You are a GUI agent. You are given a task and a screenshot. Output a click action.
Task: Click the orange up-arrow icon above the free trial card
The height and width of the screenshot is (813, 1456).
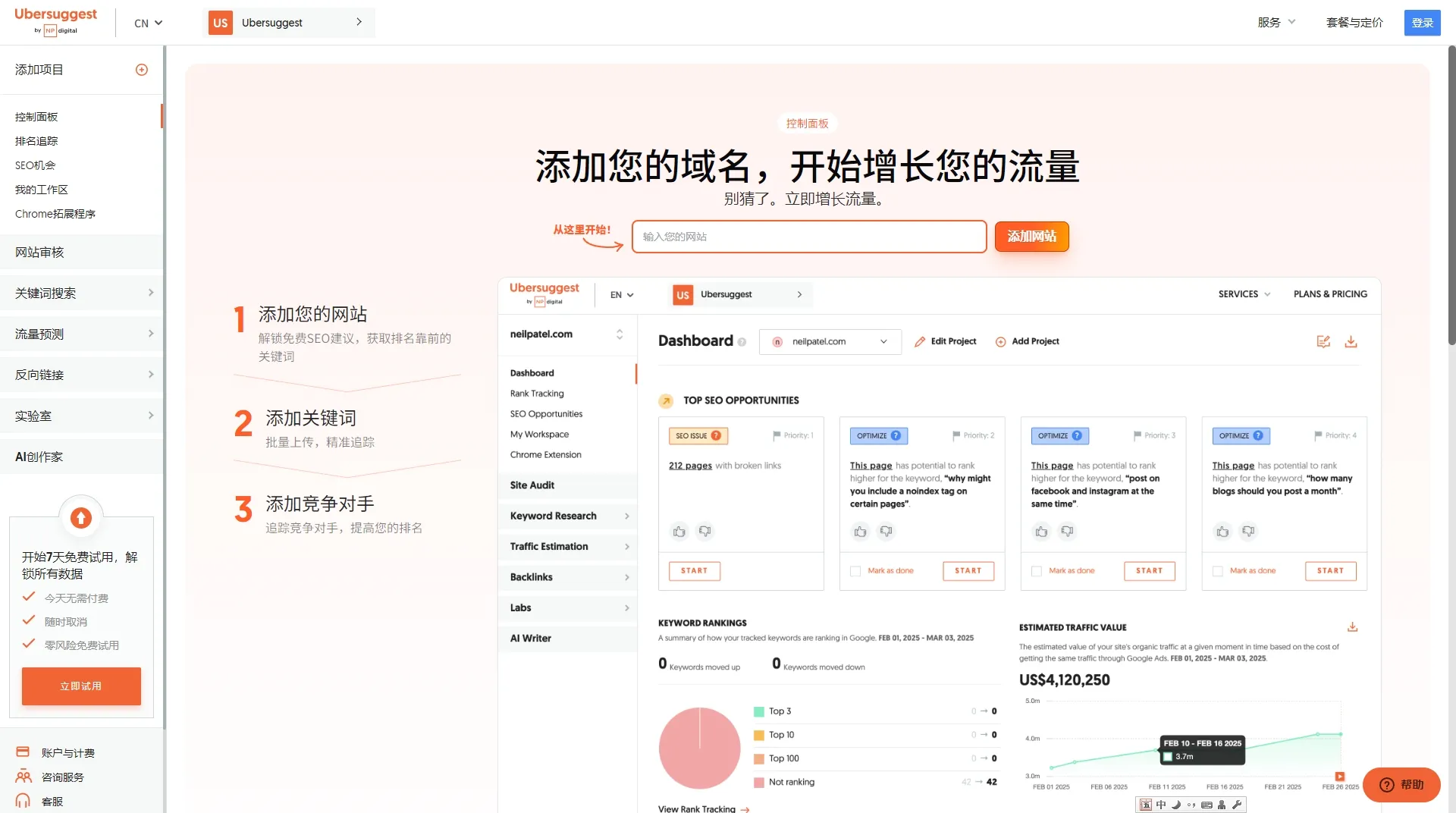(x=81, y=517)
